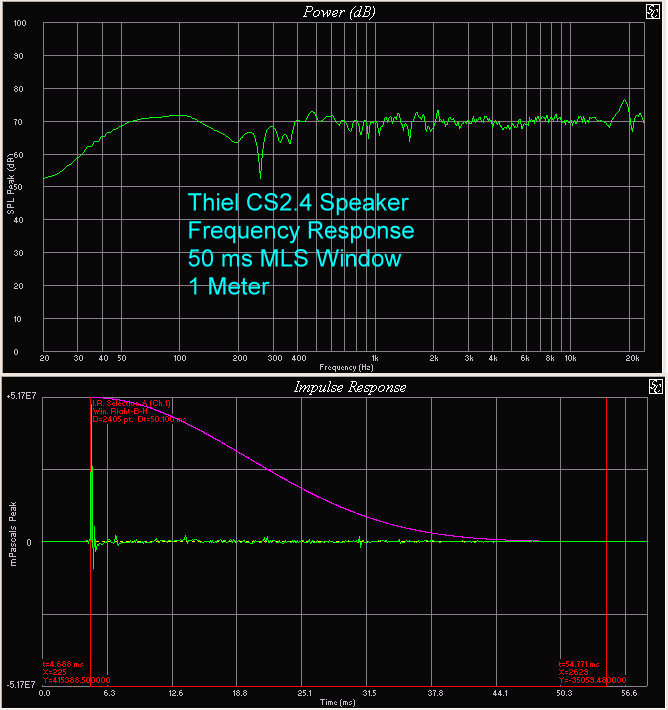Click the left red cursor line in the impulse plot
Image resolution: width=668 pixels, height=710 pixels.
click(91, 600)
